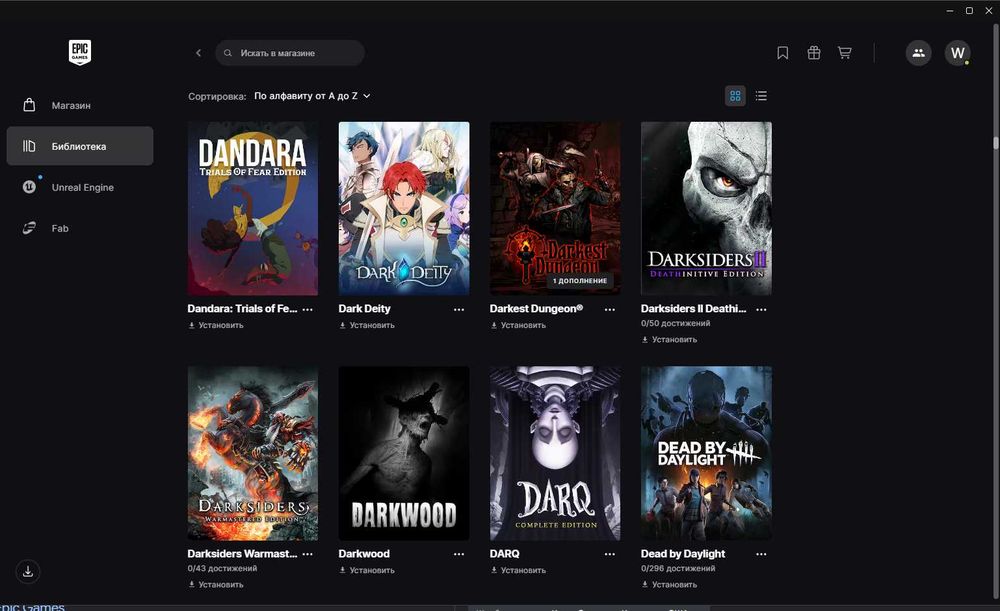This screenshot has width=1000, height=611.
Task: Open more options for Dark Deity
Action: (459, 309)
